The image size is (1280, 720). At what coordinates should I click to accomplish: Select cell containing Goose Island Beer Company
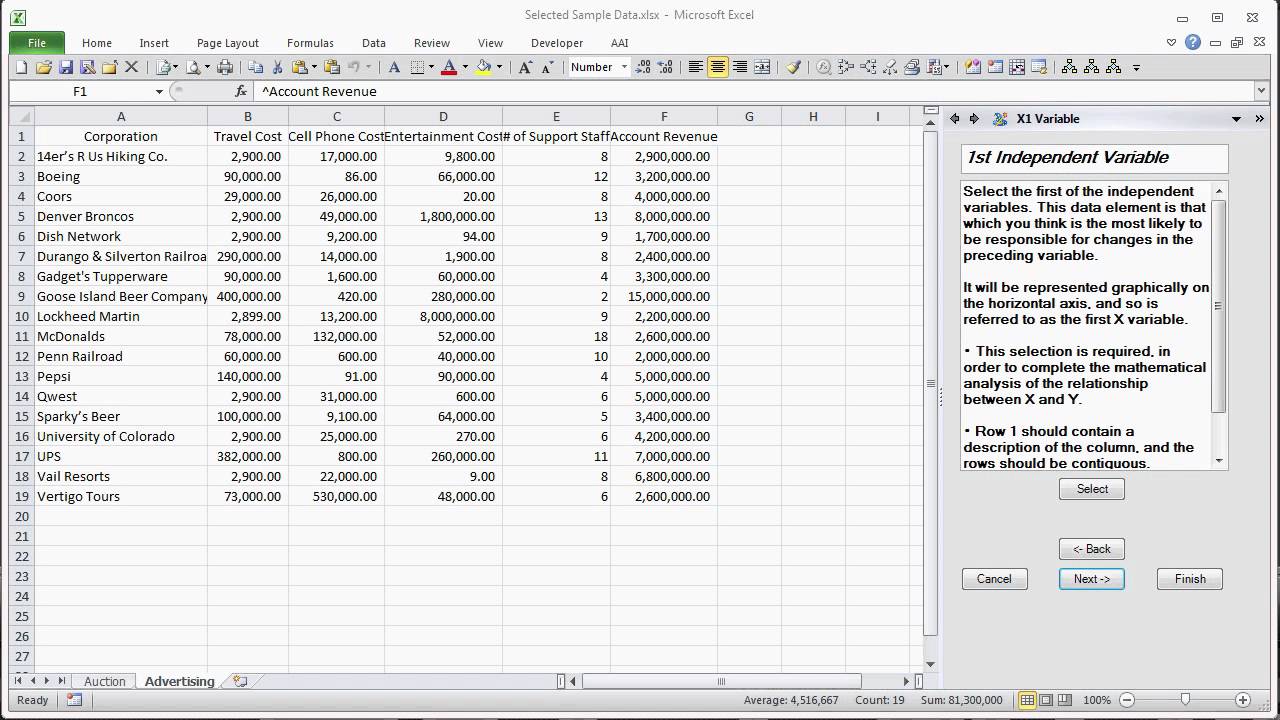[121, 296]
